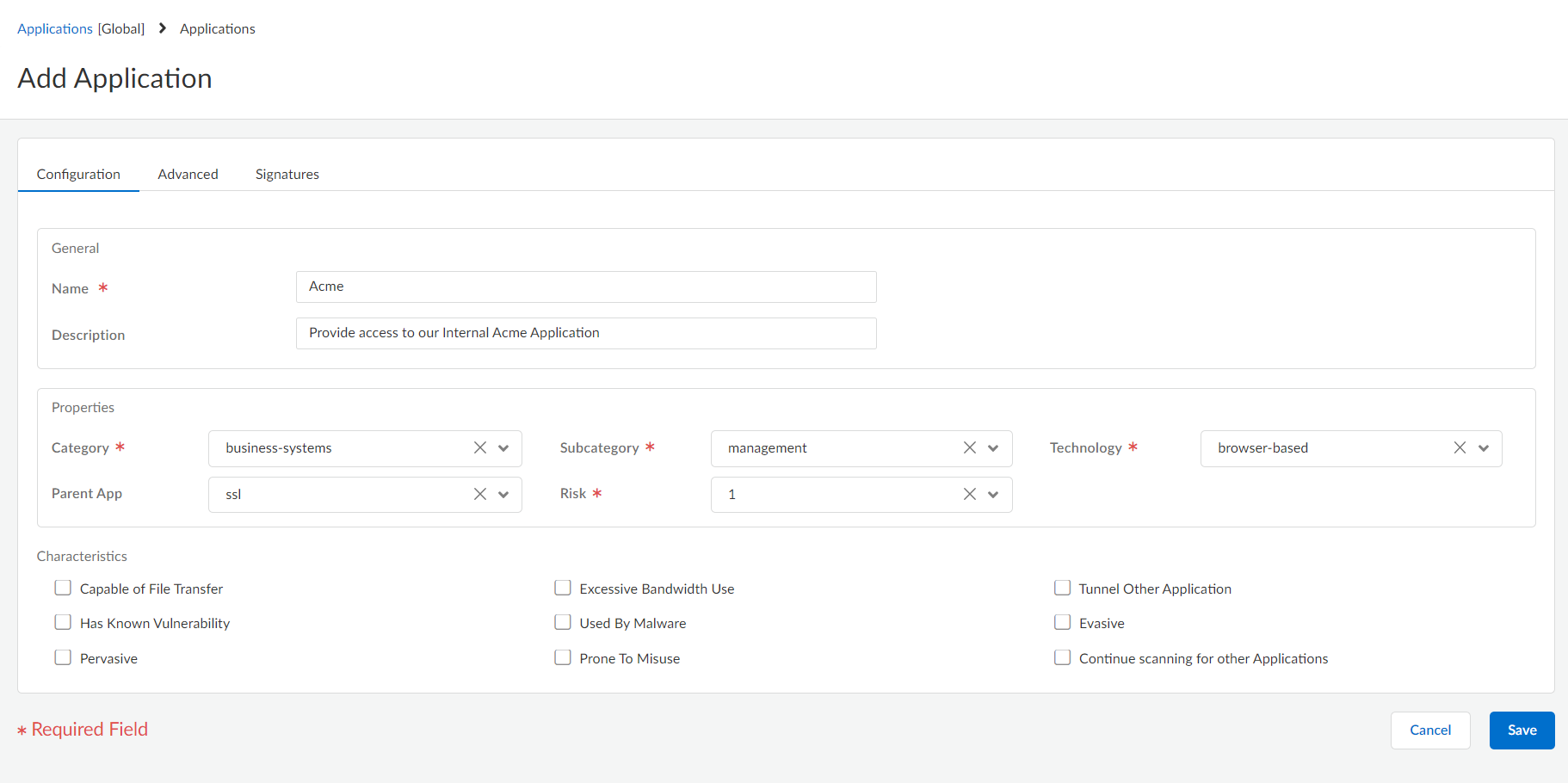This screenshot has height=783, width=1568.
Task: Clear the Parent App ssl value
Action: [479, 494]
